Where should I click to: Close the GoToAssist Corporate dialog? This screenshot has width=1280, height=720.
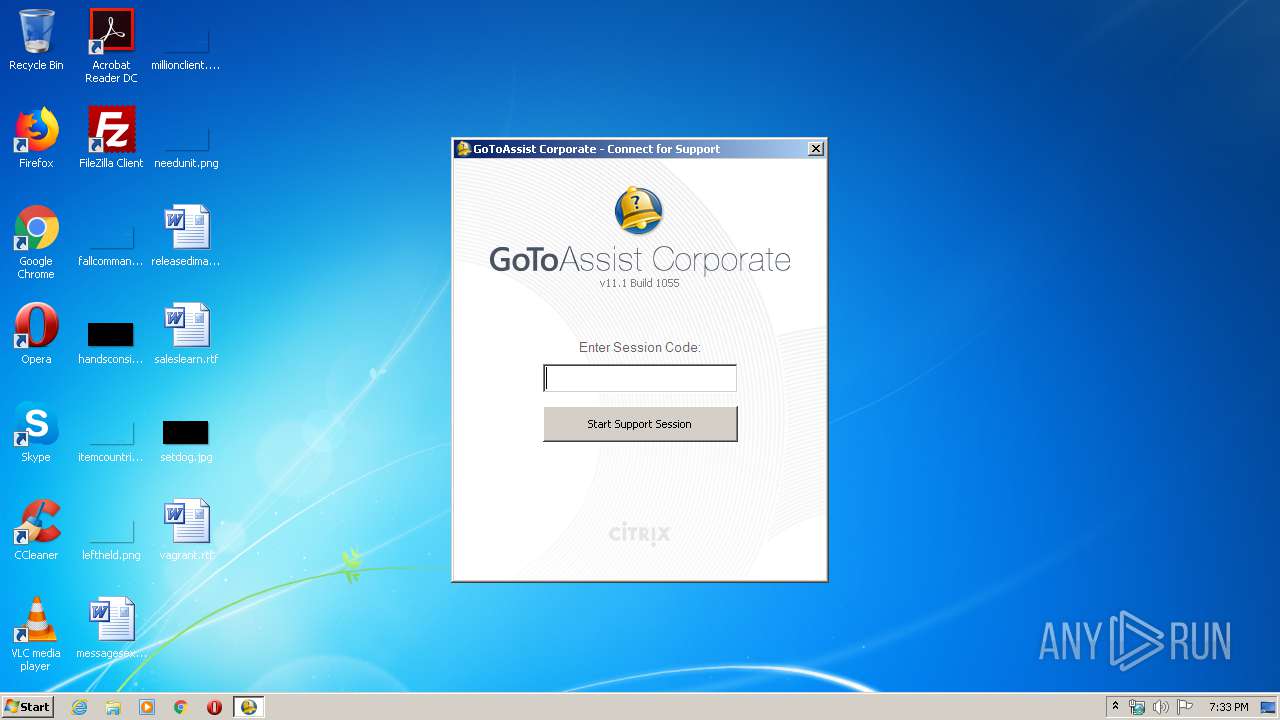(x=816, y=149)
